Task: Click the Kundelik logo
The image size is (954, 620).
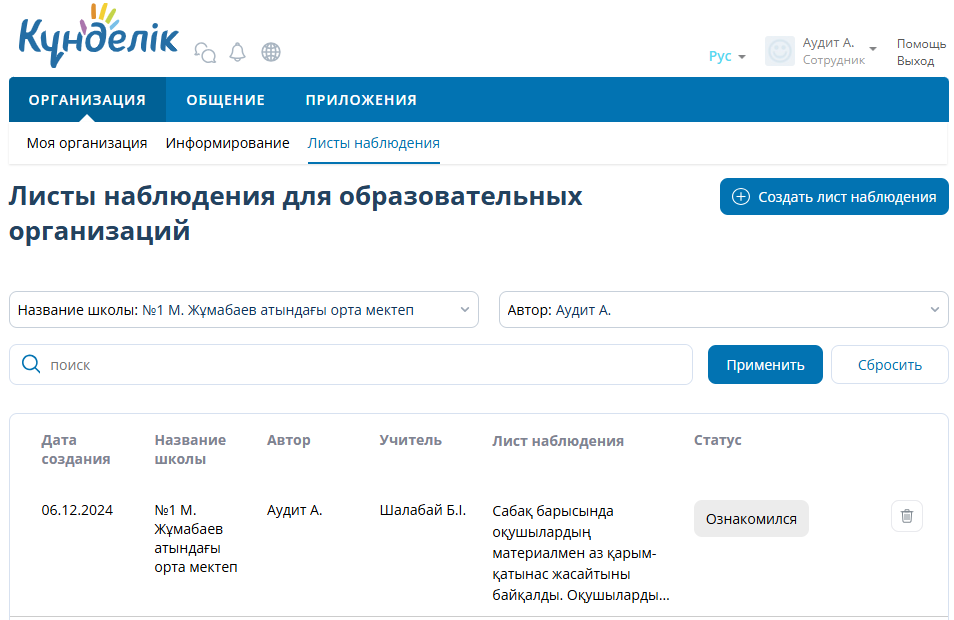Action: 98,38
